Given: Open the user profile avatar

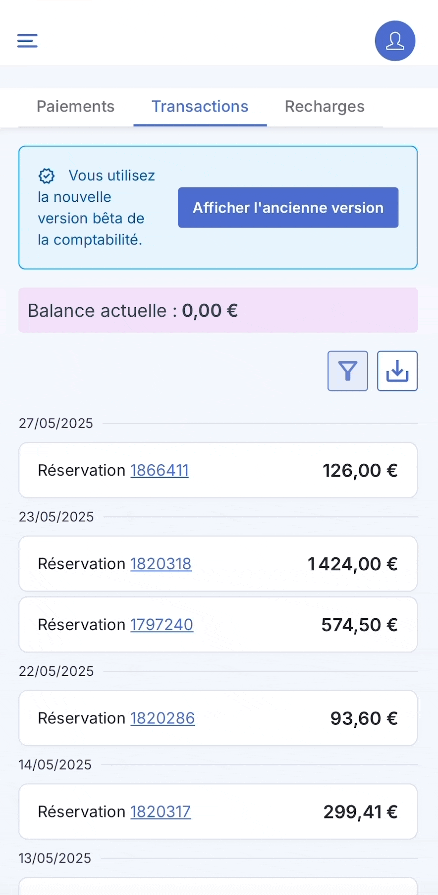Looking at the screenshot, I should click(x=395, y=41).
